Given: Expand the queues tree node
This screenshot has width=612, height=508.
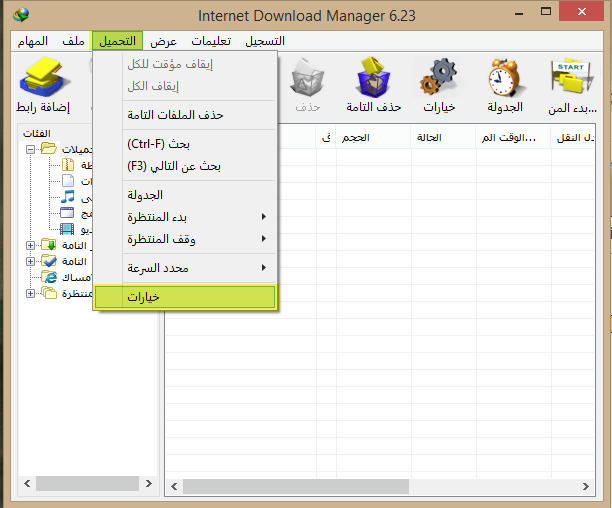Looking at the screenshot, I should tap(30, 293).
